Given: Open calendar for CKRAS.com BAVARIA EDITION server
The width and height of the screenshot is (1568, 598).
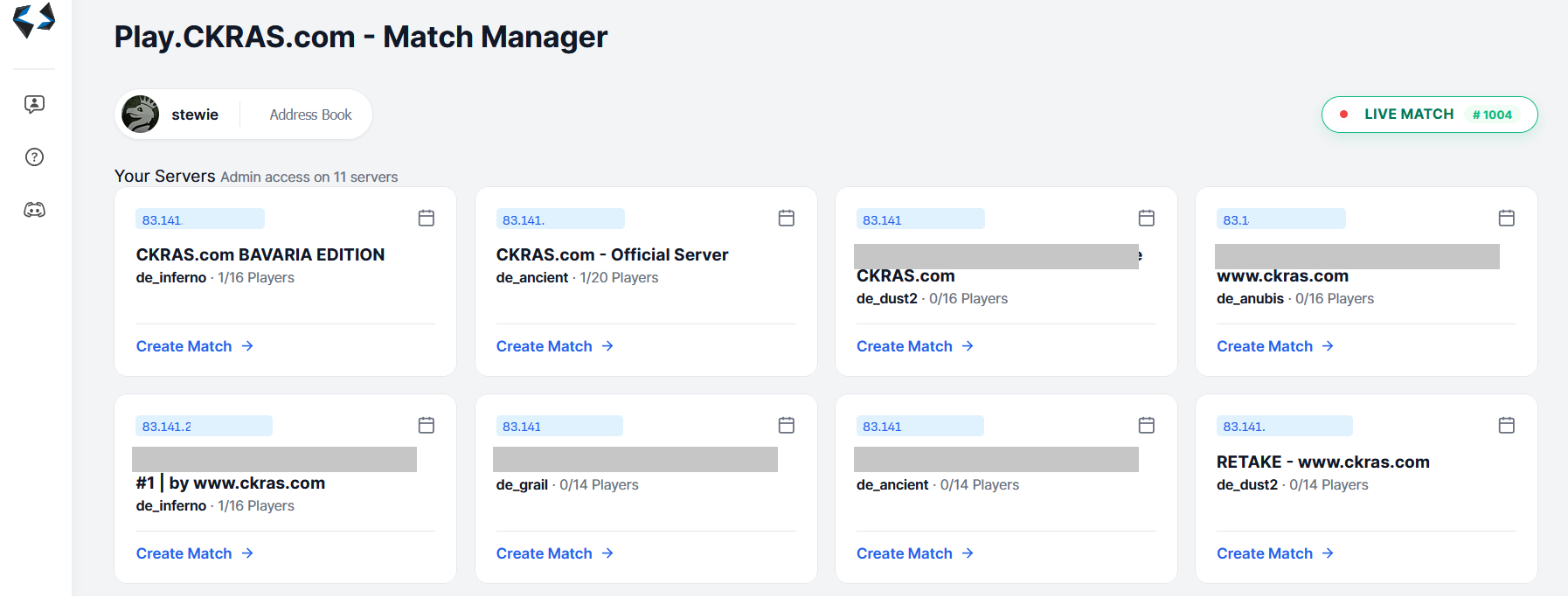Looking at the screenshot, I should coord(427,219).
